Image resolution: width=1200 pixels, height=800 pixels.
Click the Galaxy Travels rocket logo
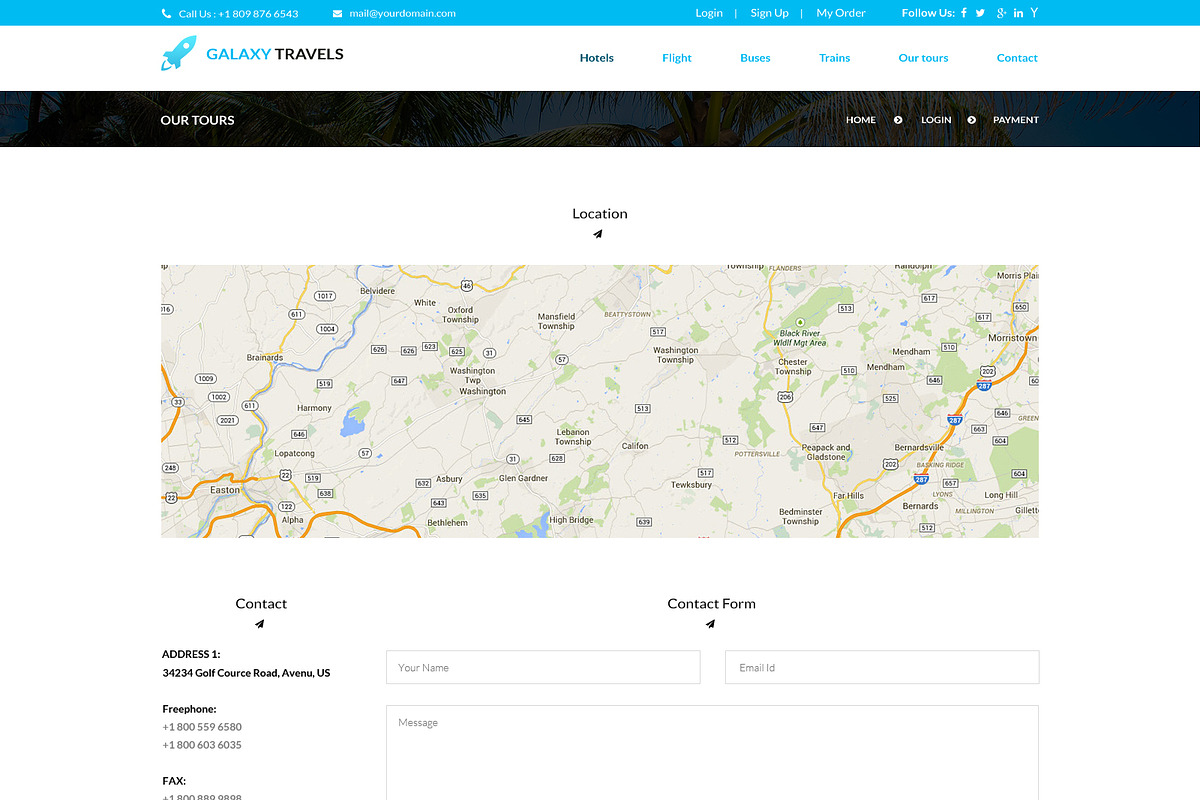coord(178,54)
